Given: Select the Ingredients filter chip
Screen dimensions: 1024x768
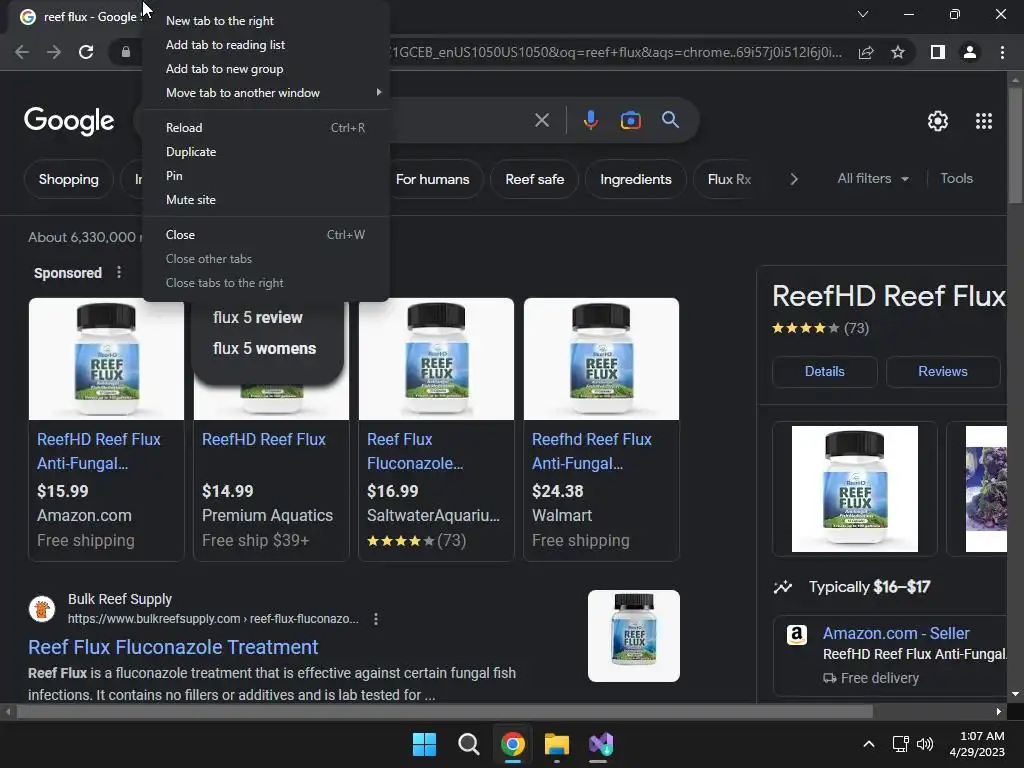Looking at the screenshot, I should [x=635, y=179].
